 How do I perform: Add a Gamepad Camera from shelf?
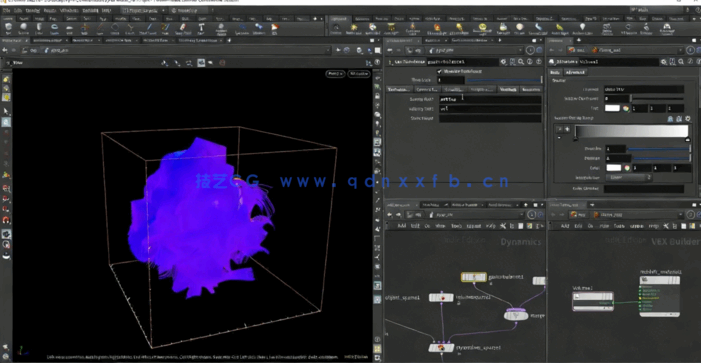tap(667, 29)
